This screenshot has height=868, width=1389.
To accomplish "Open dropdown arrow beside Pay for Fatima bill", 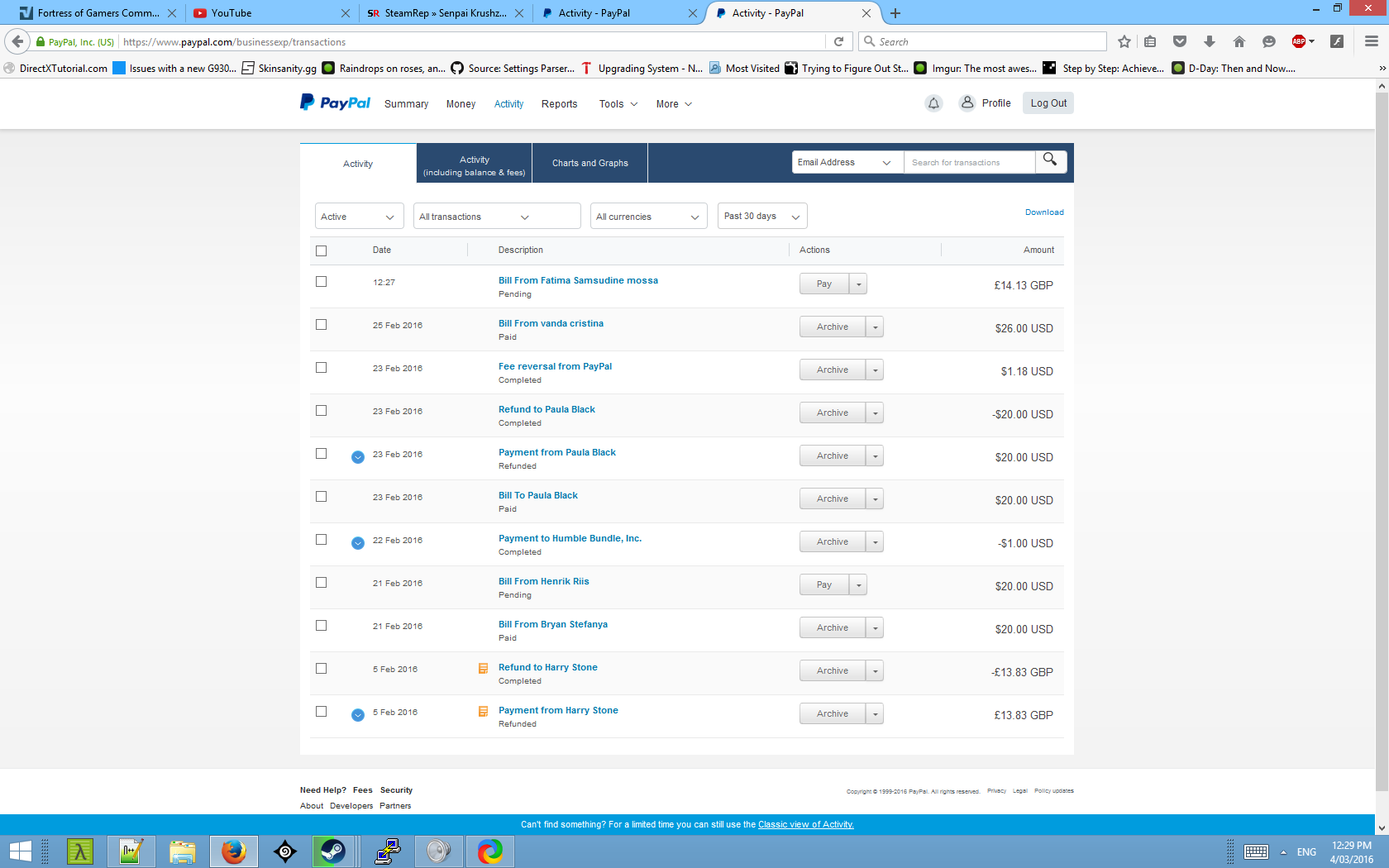I will coord(859,284).
